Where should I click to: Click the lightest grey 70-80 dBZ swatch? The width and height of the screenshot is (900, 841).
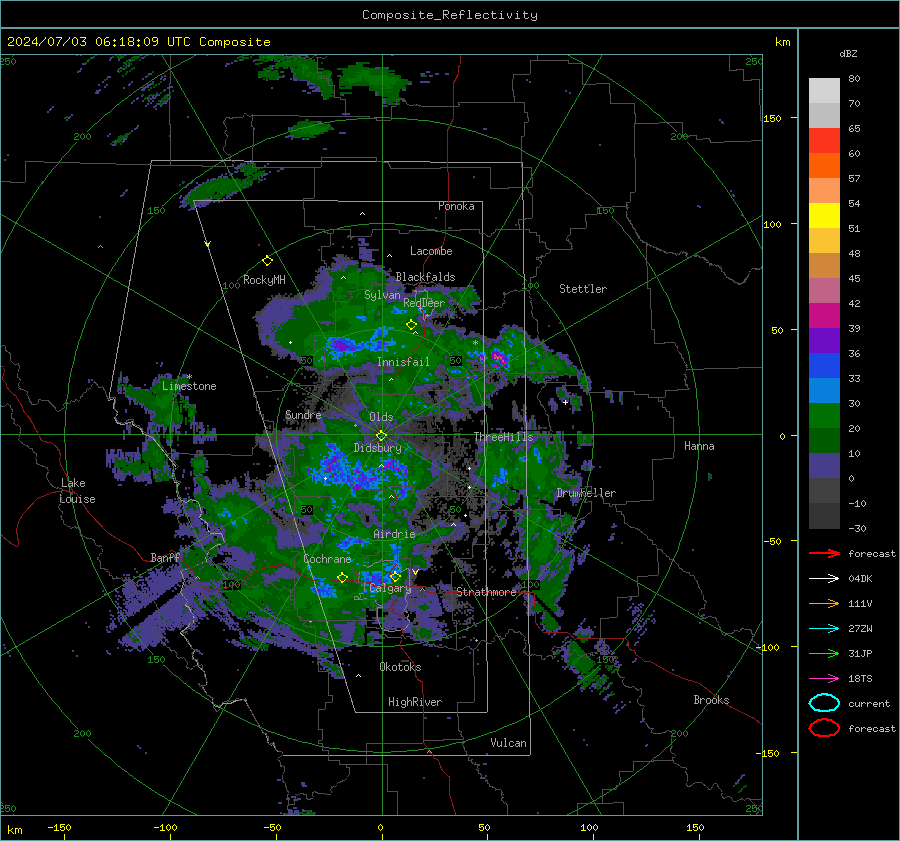[x=824, y=91]
